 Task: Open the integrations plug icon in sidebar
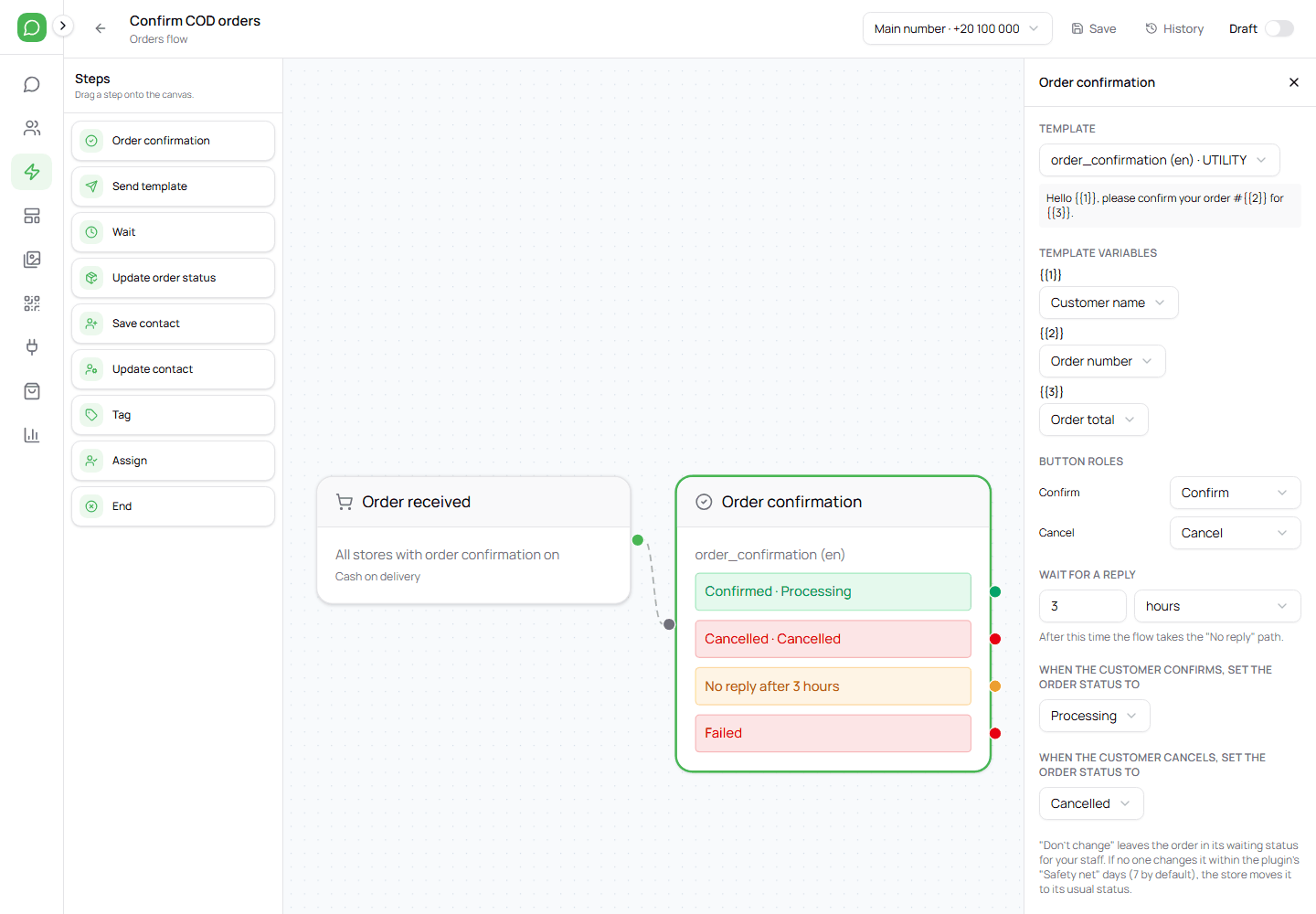click(x=32, y=347)
